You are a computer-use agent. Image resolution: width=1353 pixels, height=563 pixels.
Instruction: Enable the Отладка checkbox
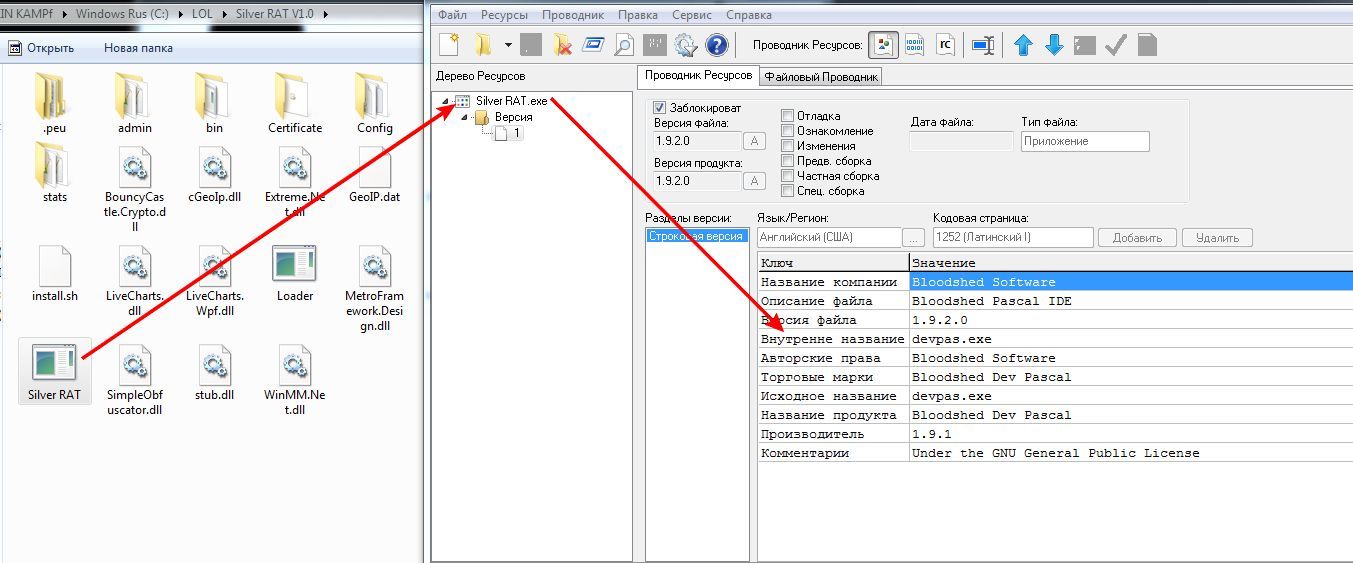click(x=788, y=116)
